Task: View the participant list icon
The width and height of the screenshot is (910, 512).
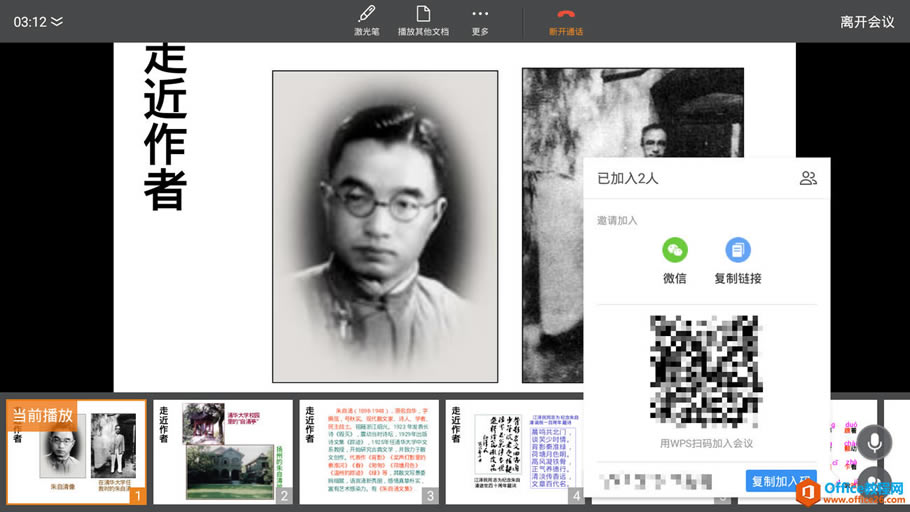Action: [x=808, y=178]
